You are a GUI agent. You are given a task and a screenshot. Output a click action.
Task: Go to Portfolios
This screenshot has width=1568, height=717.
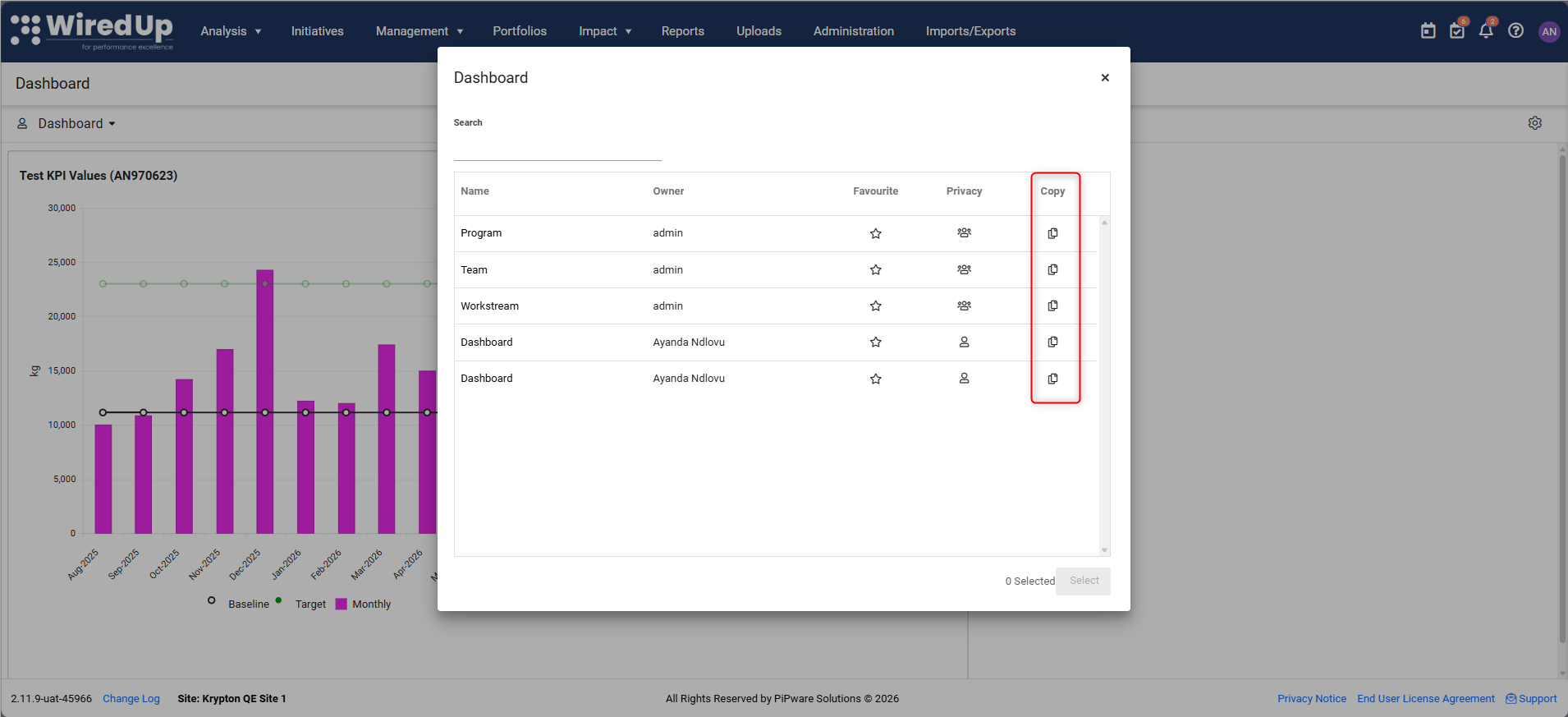[x=520, y=31]
